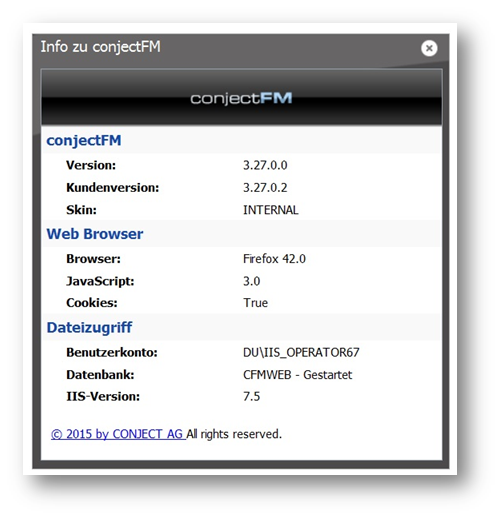Open the 2015 by CONJECT AG link

point(118,434)
